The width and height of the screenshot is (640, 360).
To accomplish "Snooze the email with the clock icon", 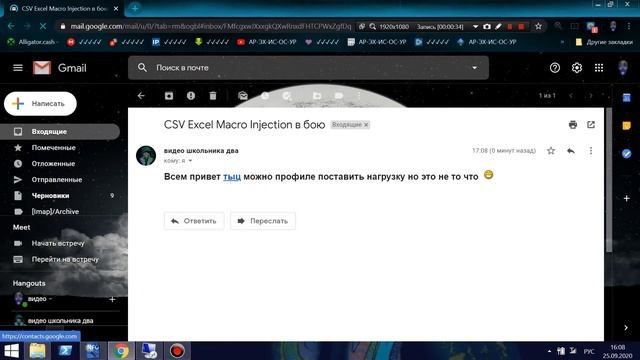I will point(265,96).
